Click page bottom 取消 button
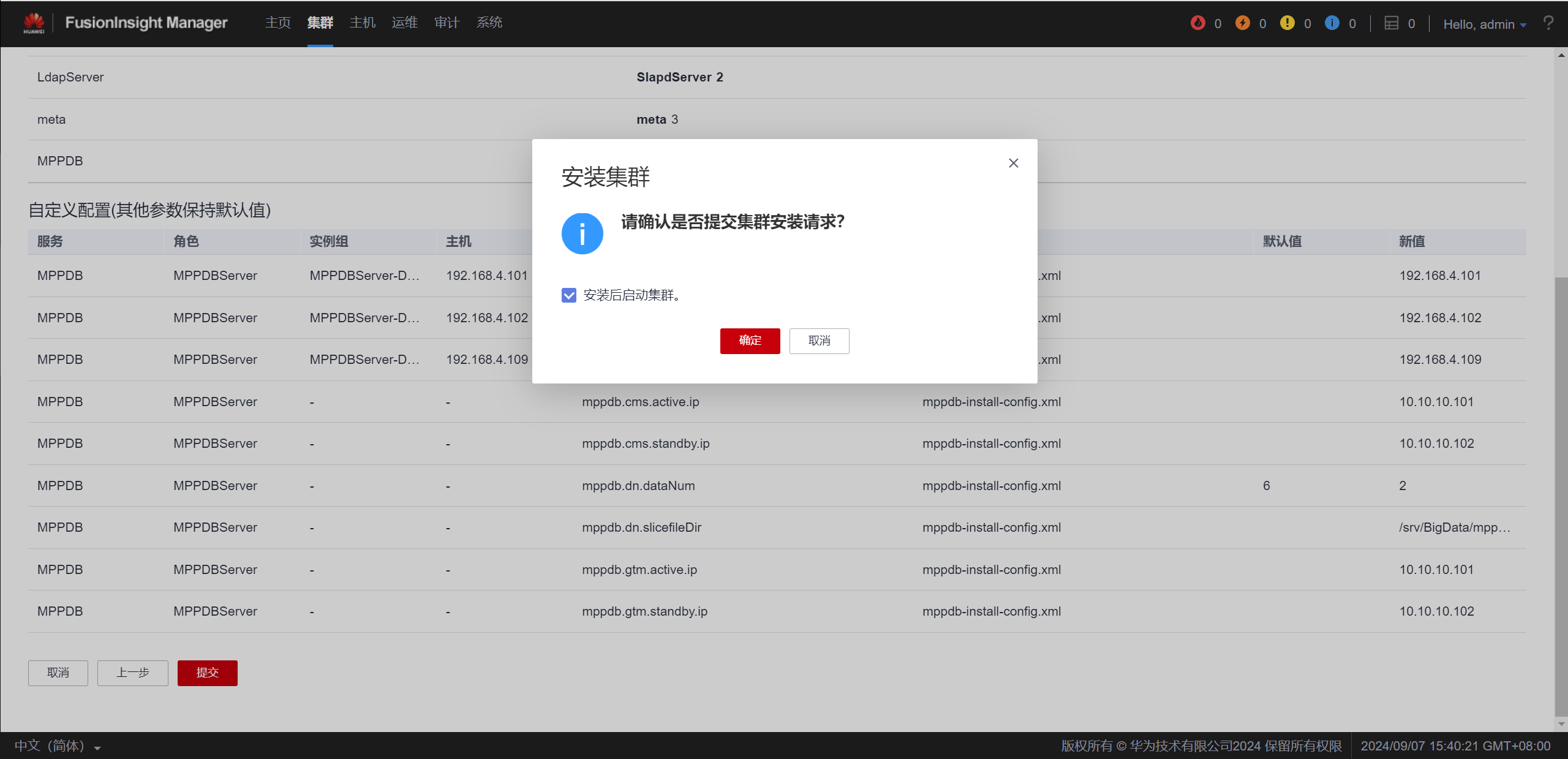 click(x=58, y=673)
